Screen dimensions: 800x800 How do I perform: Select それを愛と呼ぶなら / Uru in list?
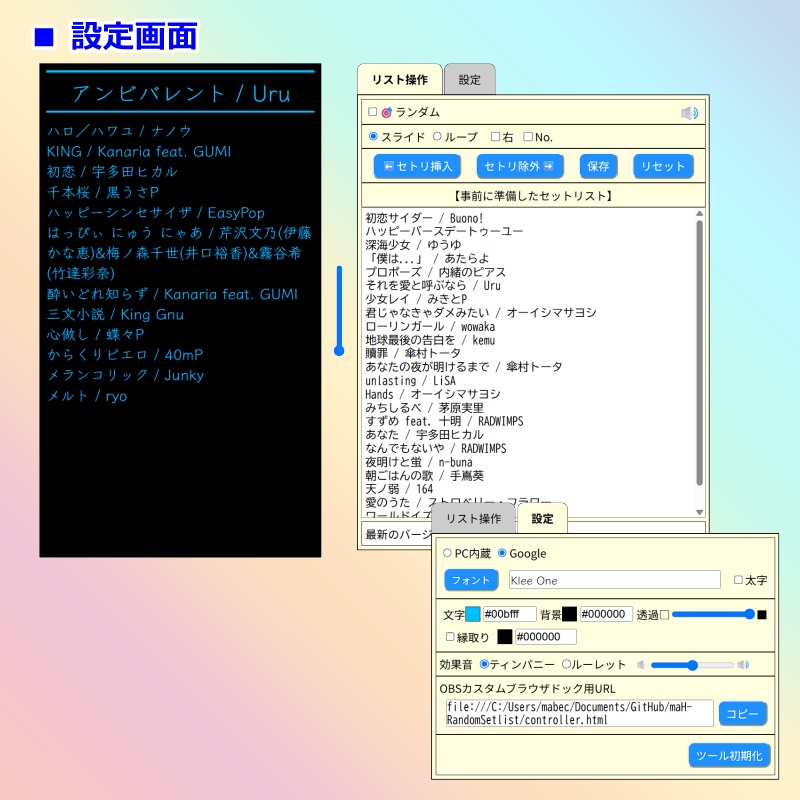(433, 285)
